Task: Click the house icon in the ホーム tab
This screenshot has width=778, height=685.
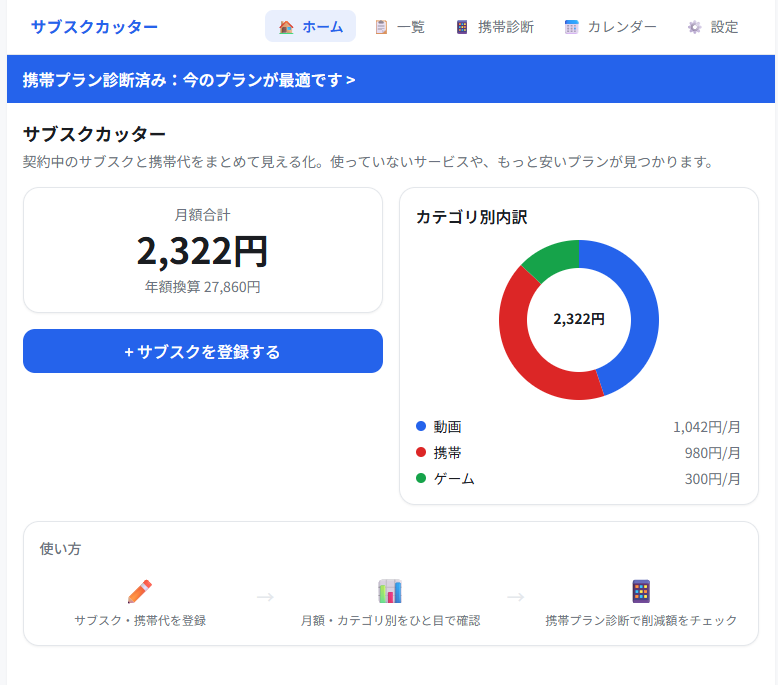Action: click(286, 27)
